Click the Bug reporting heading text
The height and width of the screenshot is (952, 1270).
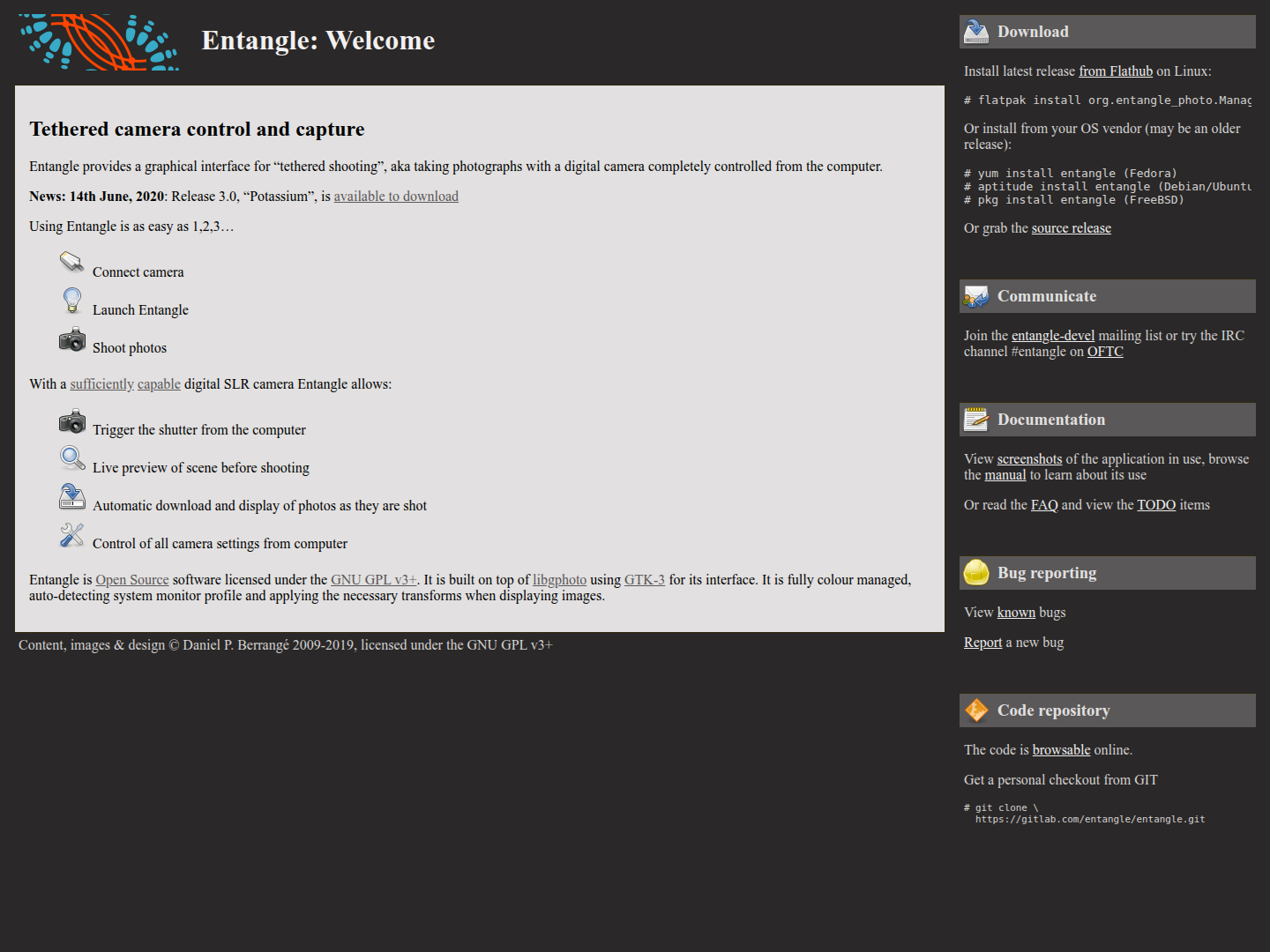(x=1047, y=573)
